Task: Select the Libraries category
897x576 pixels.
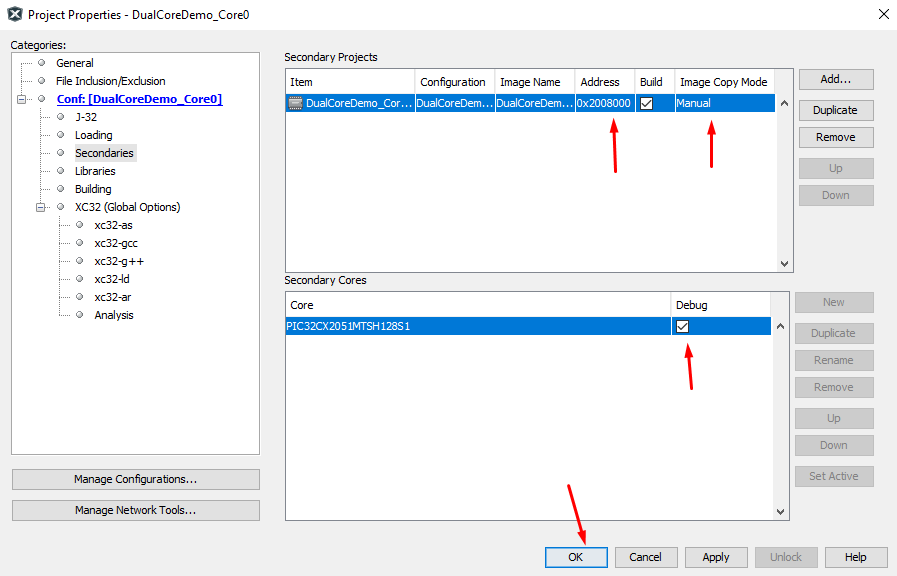Action: tap(95, 170)
